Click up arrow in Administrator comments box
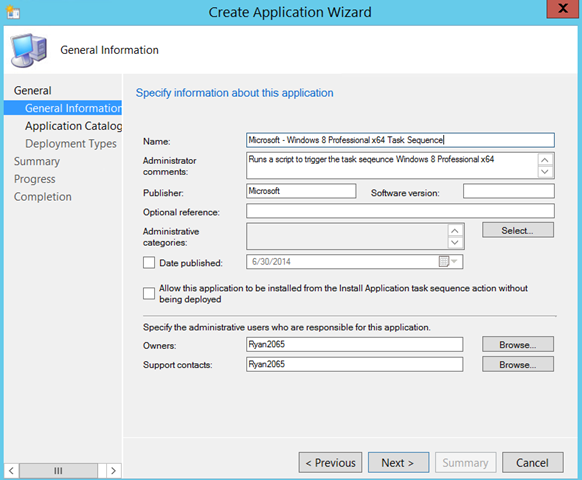582x480 pixels. pyautogui.click(x=545, y=160)
